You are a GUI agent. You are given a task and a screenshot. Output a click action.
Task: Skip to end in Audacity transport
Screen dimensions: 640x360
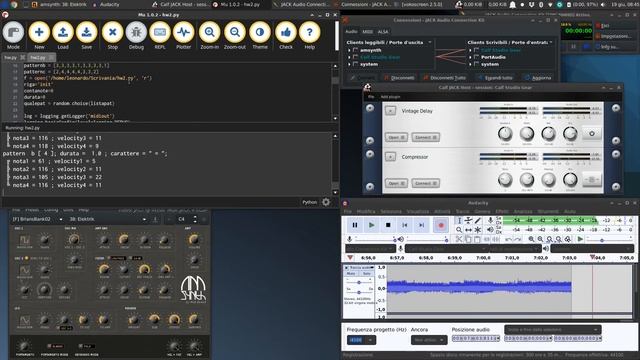pyautogui.click(x=421, y=225)
